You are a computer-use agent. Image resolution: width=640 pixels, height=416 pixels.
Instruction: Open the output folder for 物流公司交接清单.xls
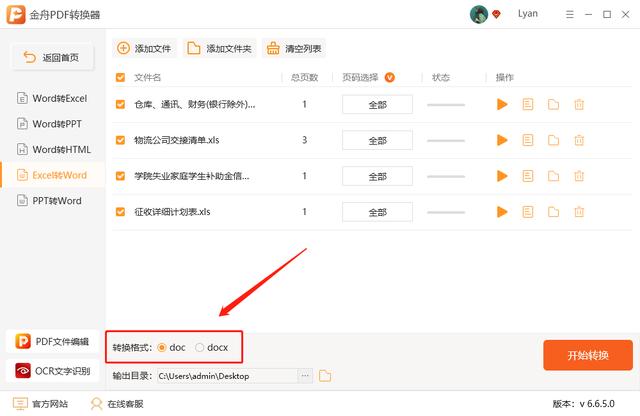(553, 140)
